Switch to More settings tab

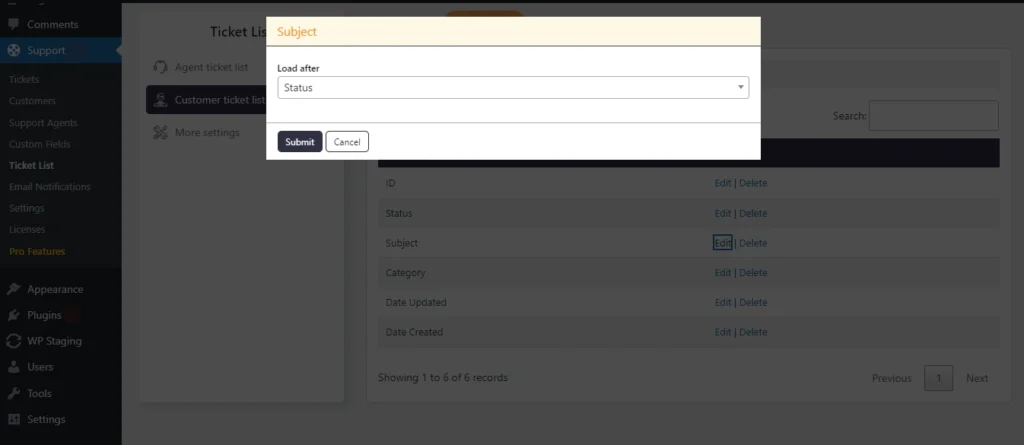pyautogui.click(x=207, y=133)
